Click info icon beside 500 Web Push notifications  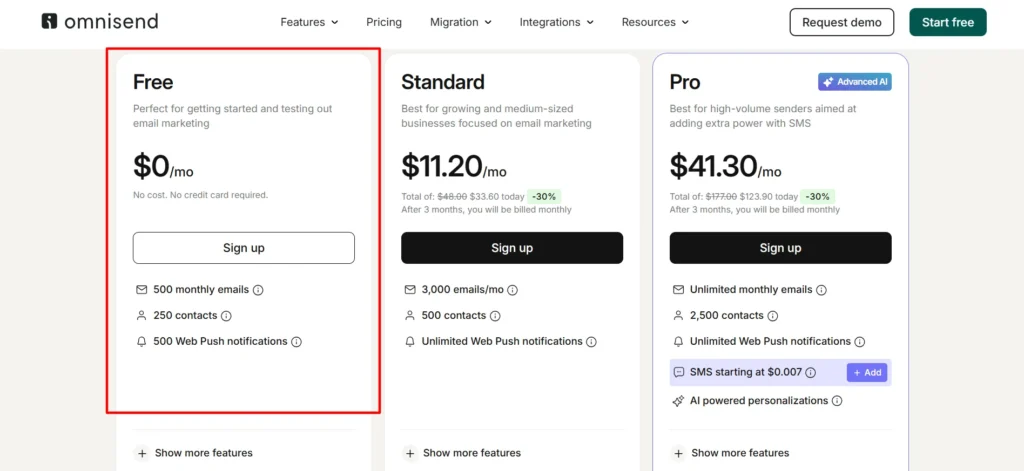pyautogui.click(x=296, y=342)
